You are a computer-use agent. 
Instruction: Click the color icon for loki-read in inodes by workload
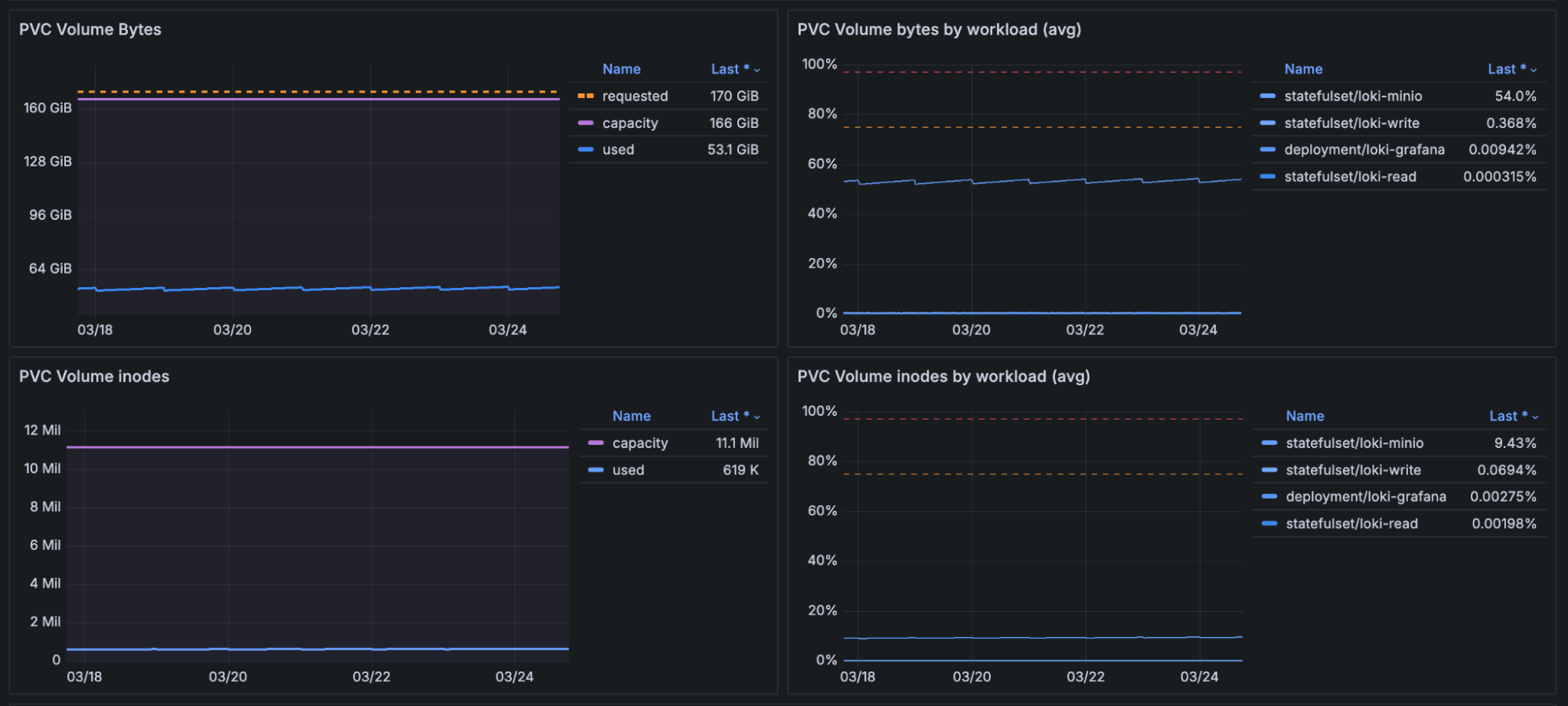click(1269, 523)
